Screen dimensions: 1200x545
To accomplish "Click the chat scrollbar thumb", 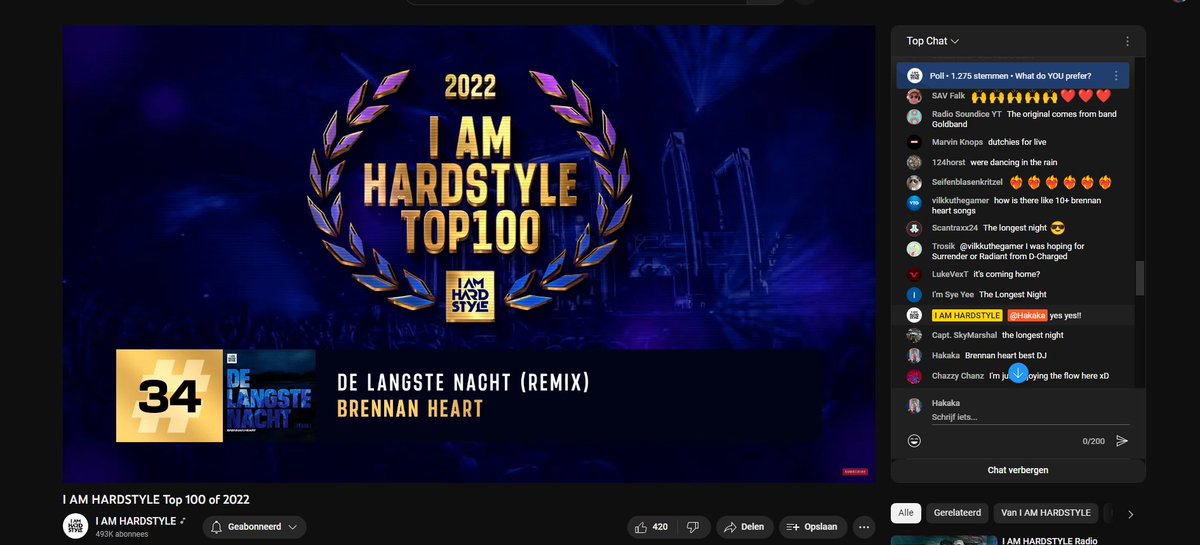I will [1140, 278].
